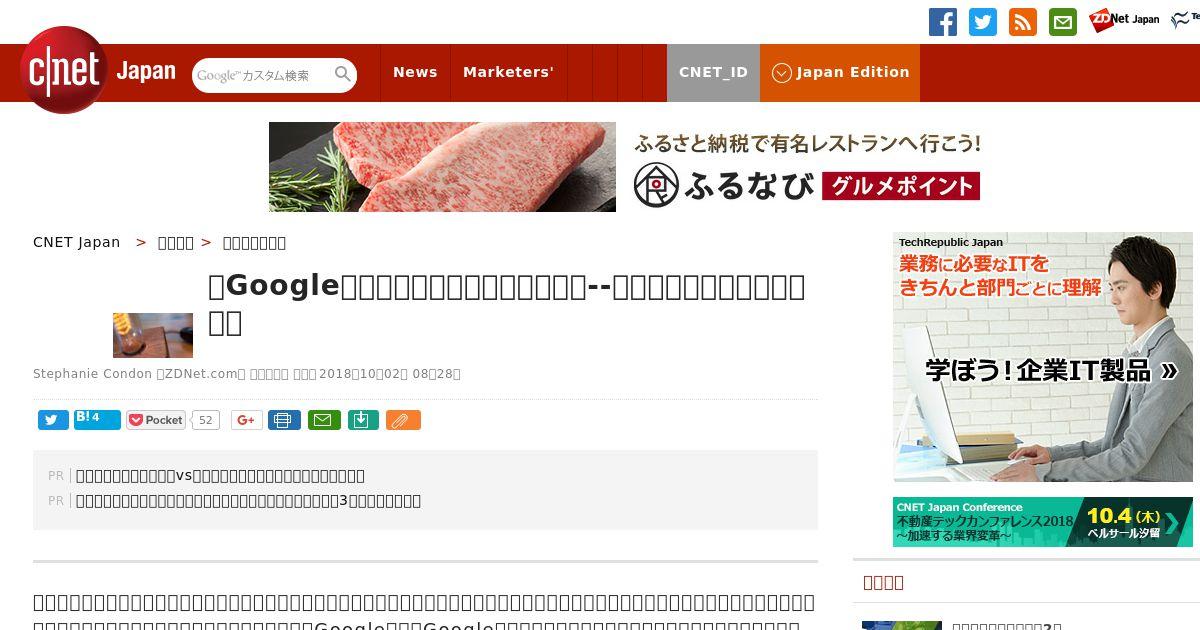Image resolution: width=1200 pixels, height=630 pixels.
Task: Open the News menu
Action: point(415,72)
